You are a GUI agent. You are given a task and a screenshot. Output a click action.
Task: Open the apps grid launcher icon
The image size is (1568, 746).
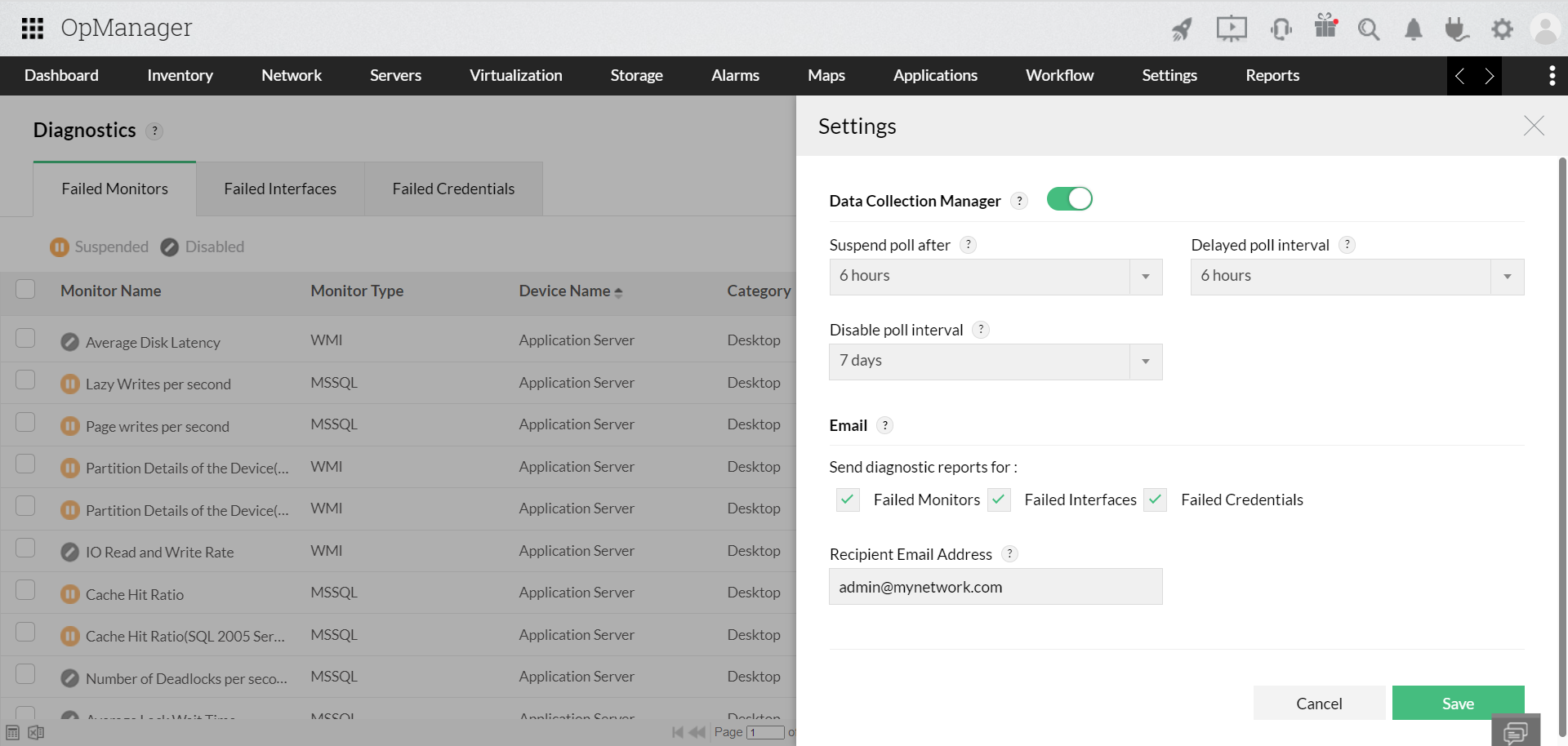32,29
